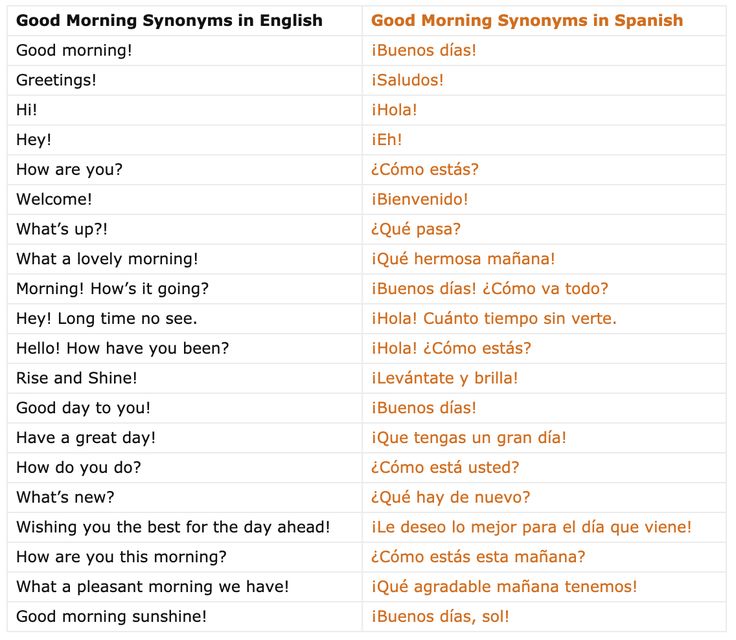Click '¡Hola! Cuánto tiempo sin verte.' cell
This screenshot has height=640, width=736.
(494, 319)
